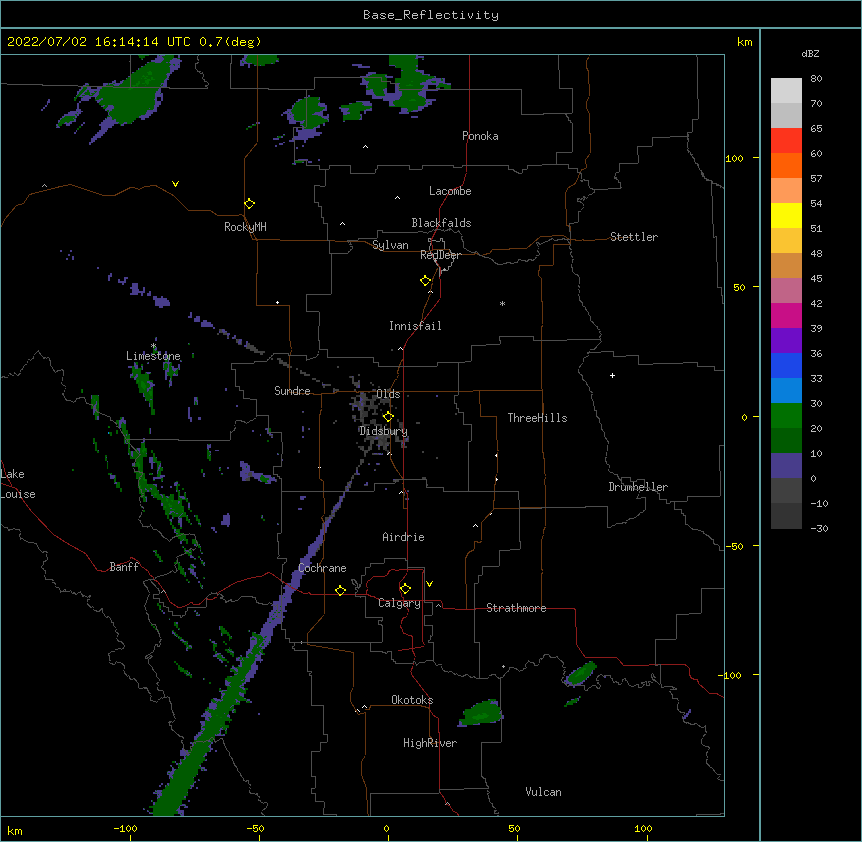Pick the red legend swatch below 65
The height and width of the screenshot is (842, 862).
(786, 140)
